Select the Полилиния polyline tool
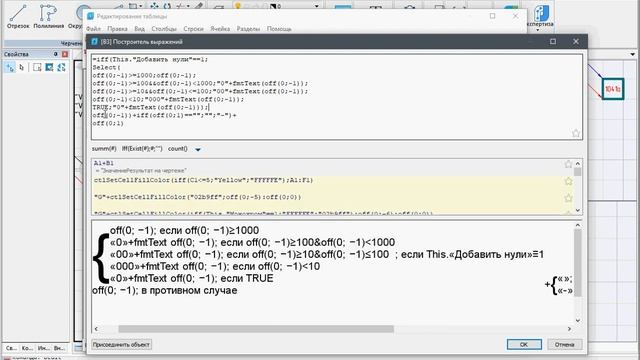 tap(49, 16)
